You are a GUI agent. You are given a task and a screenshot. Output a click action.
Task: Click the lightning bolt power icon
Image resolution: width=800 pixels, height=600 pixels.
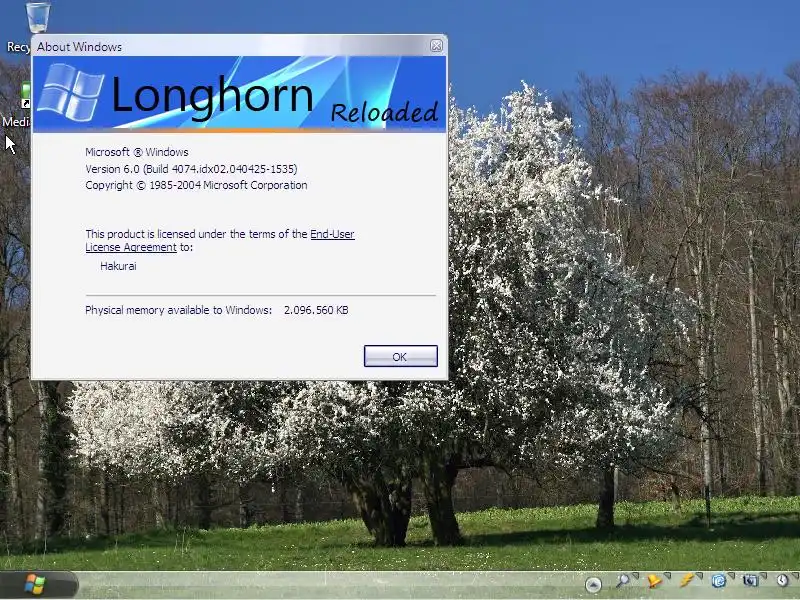686,581
